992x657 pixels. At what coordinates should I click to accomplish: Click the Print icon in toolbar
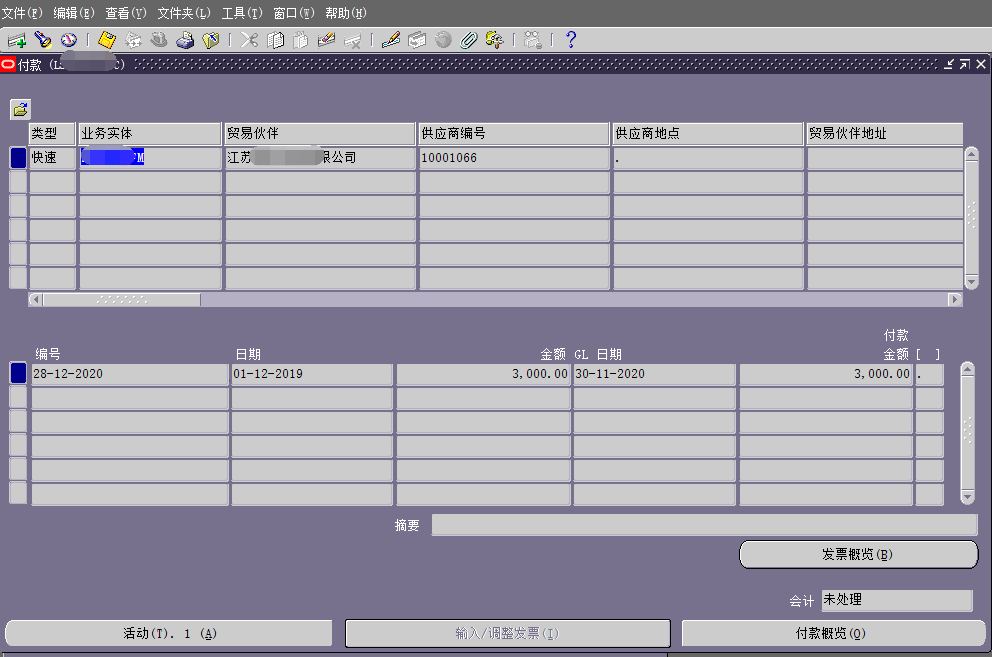(185, 40)
